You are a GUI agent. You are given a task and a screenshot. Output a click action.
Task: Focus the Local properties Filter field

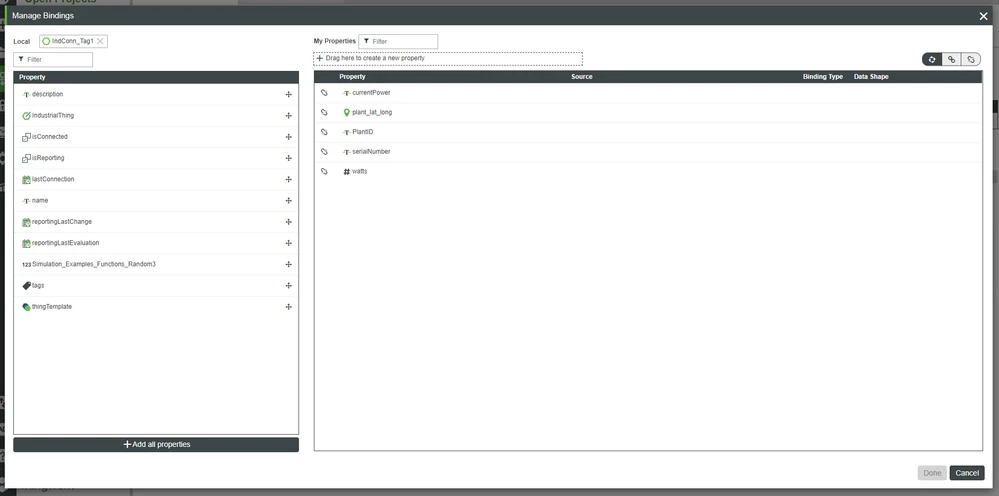pos(53,59)
